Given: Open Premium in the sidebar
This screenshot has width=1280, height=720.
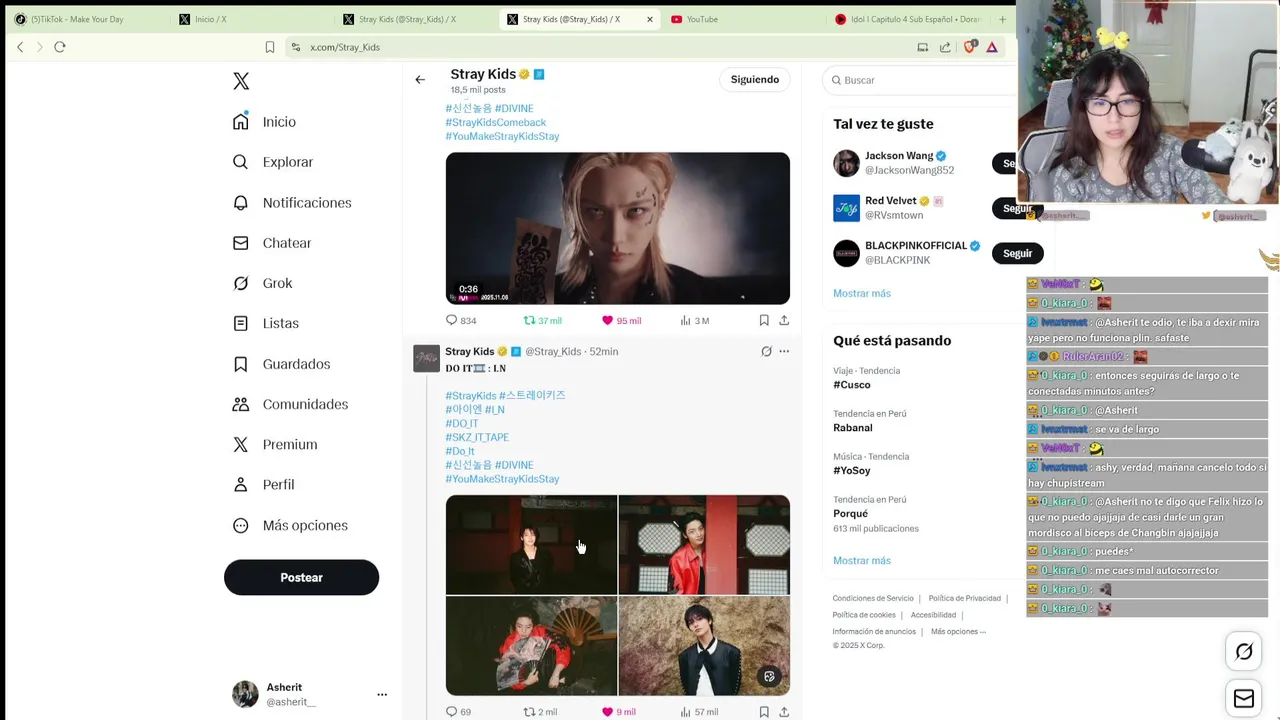Looking at the screenshot, I should click(x=274, y=444).
